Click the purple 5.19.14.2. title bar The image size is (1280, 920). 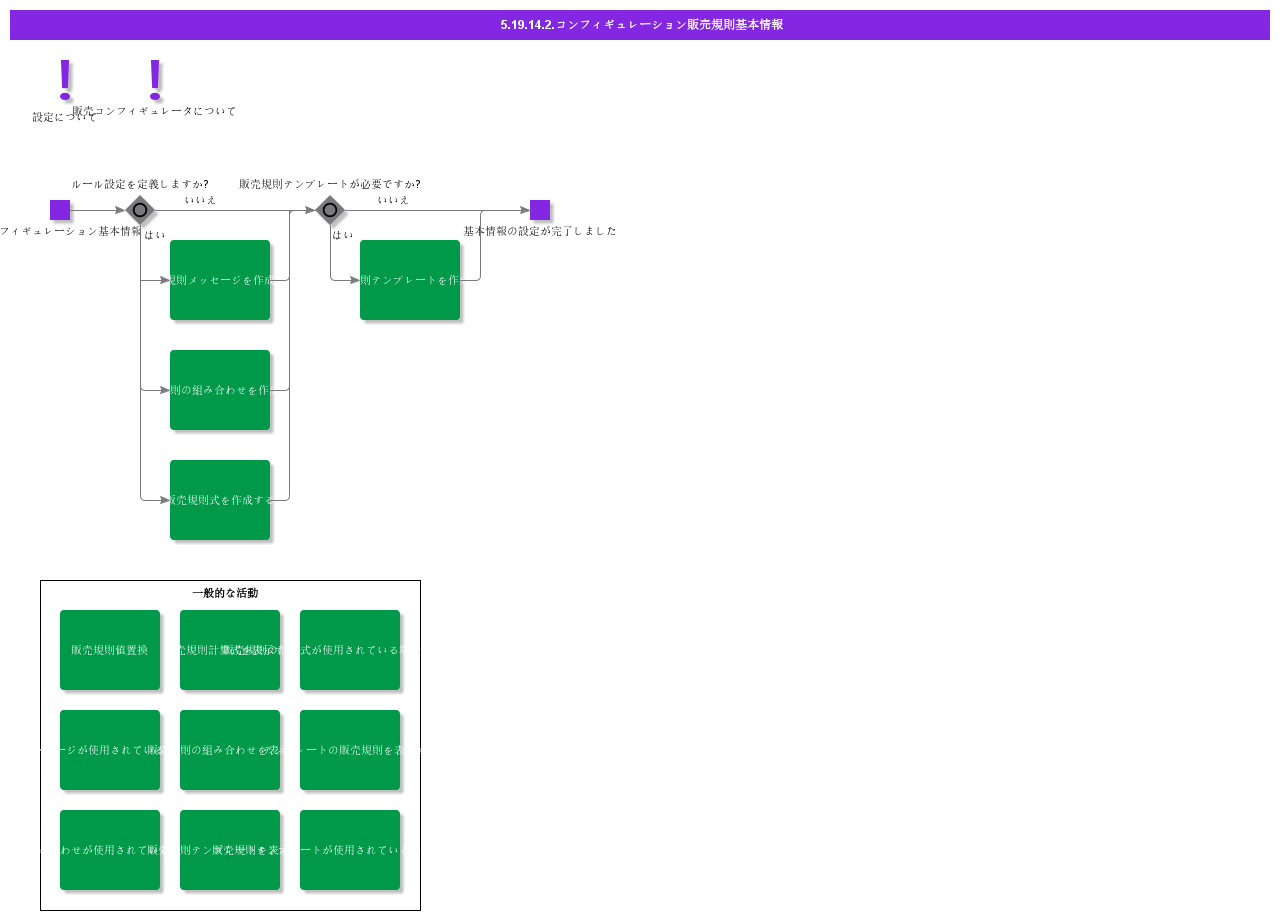640,25
